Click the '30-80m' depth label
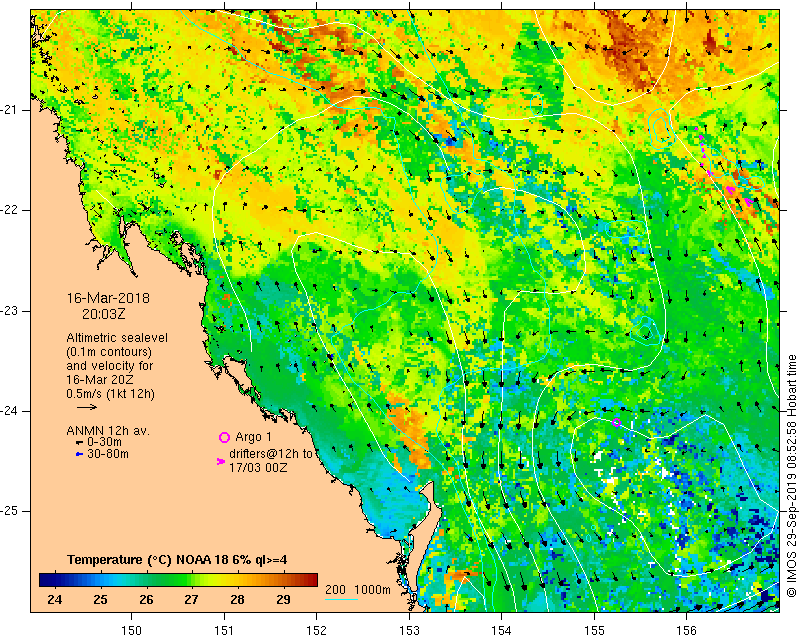Viewport: 800px width, 640px height. click(108, 454)
